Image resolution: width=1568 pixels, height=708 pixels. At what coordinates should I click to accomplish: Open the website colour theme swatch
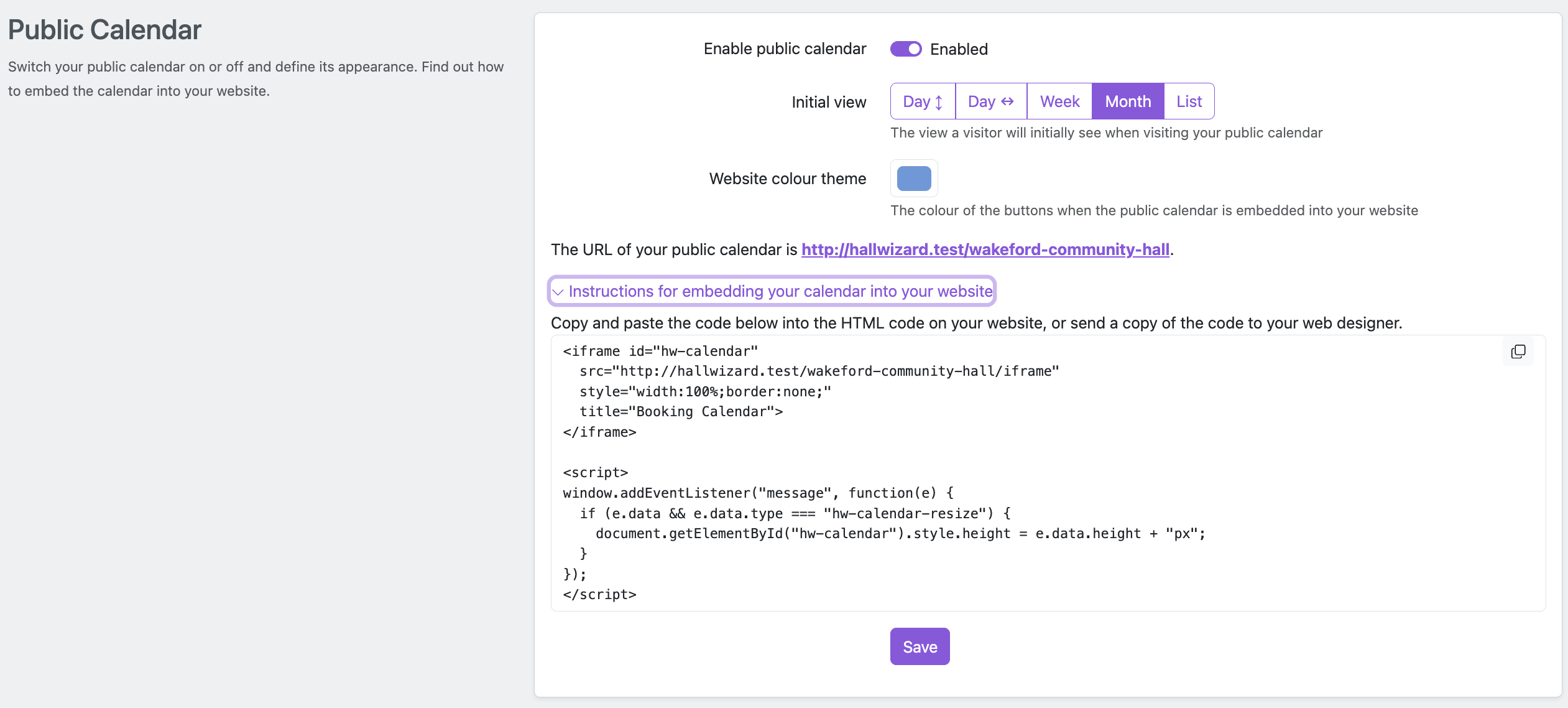(913, 178)
